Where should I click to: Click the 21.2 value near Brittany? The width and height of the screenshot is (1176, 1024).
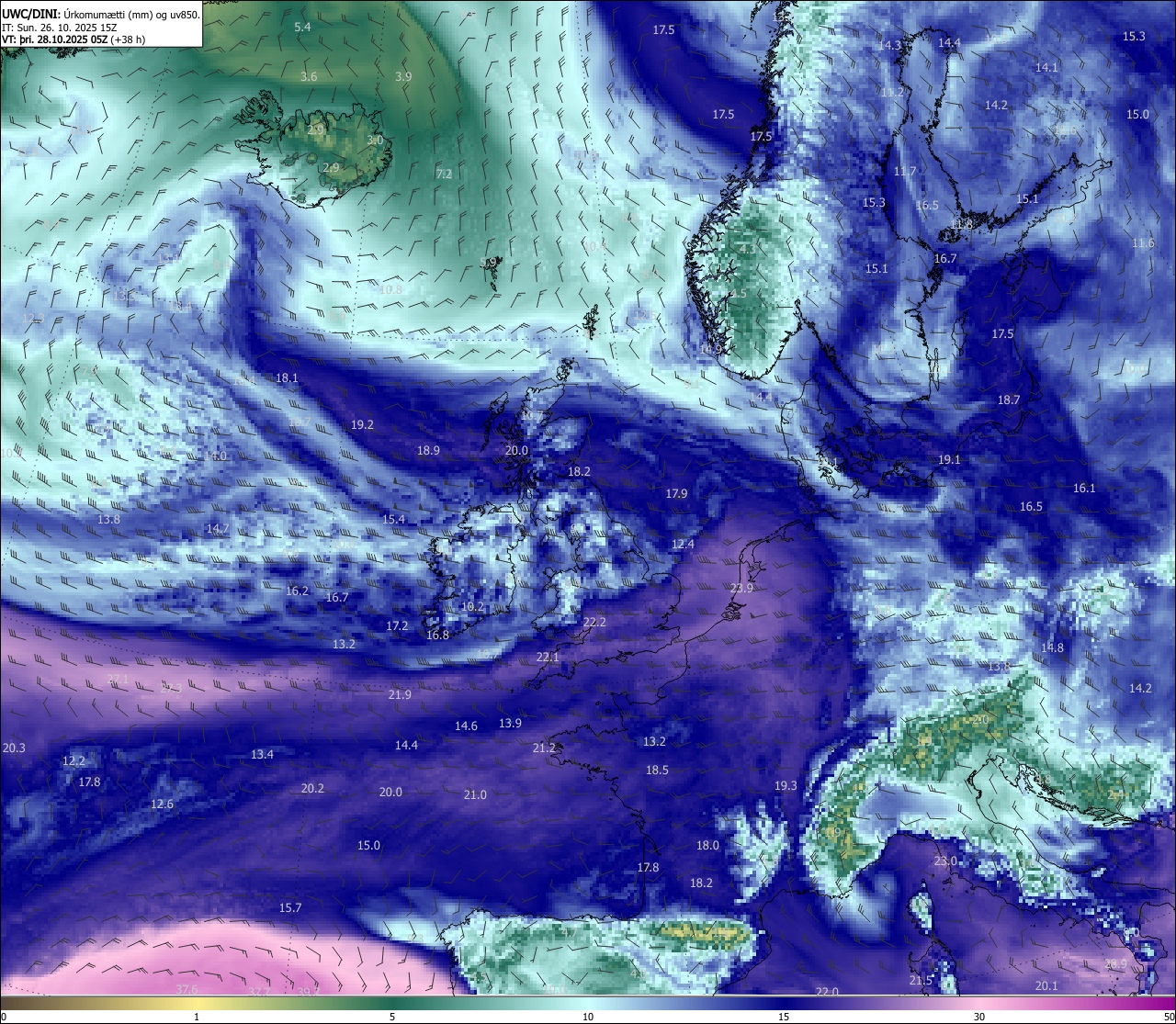544,748
